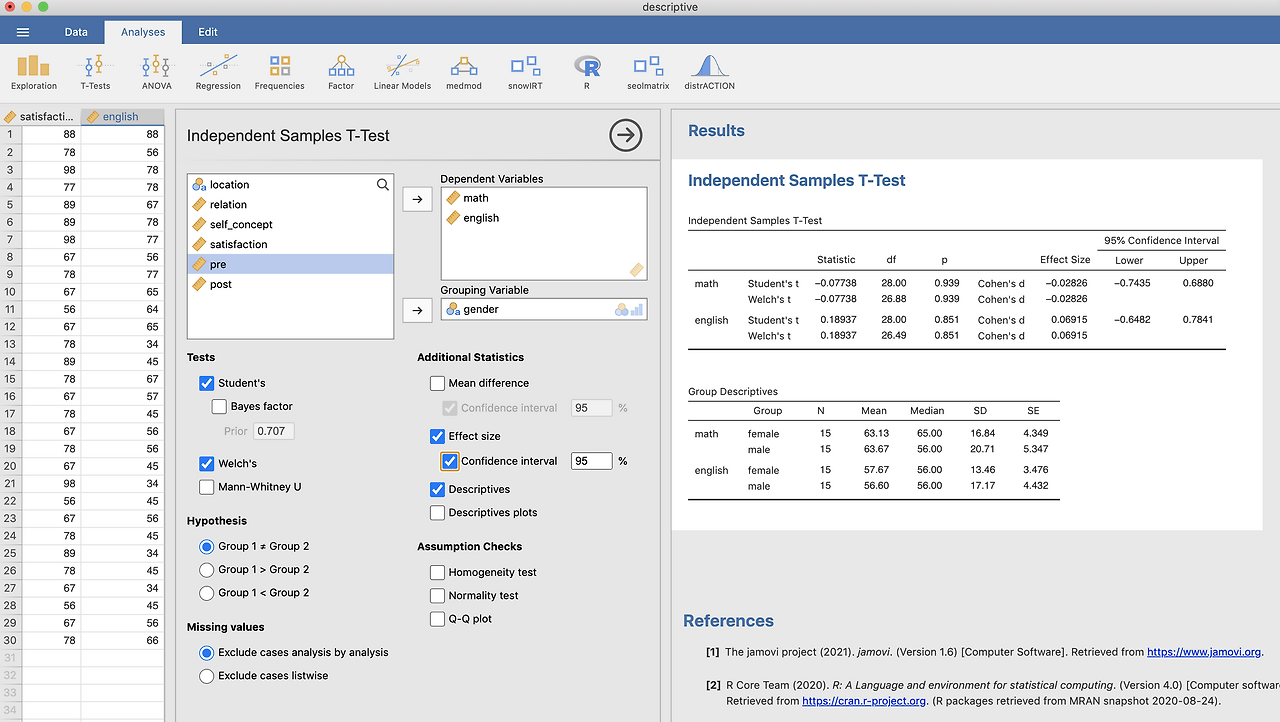Switch to the Data tab
1280x722 pixels.
[76, 32]
